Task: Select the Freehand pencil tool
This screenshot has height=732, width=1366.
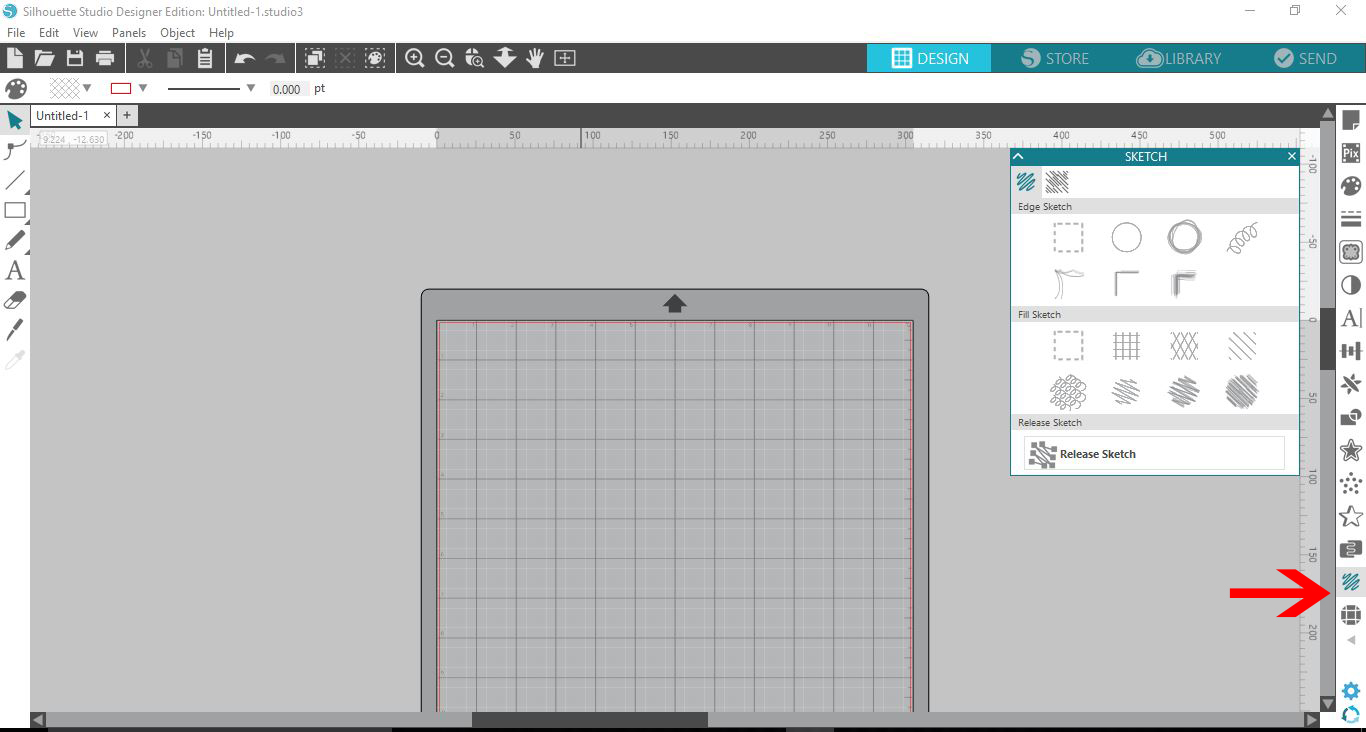Action: pyautogui.click(x=15, y=240)
